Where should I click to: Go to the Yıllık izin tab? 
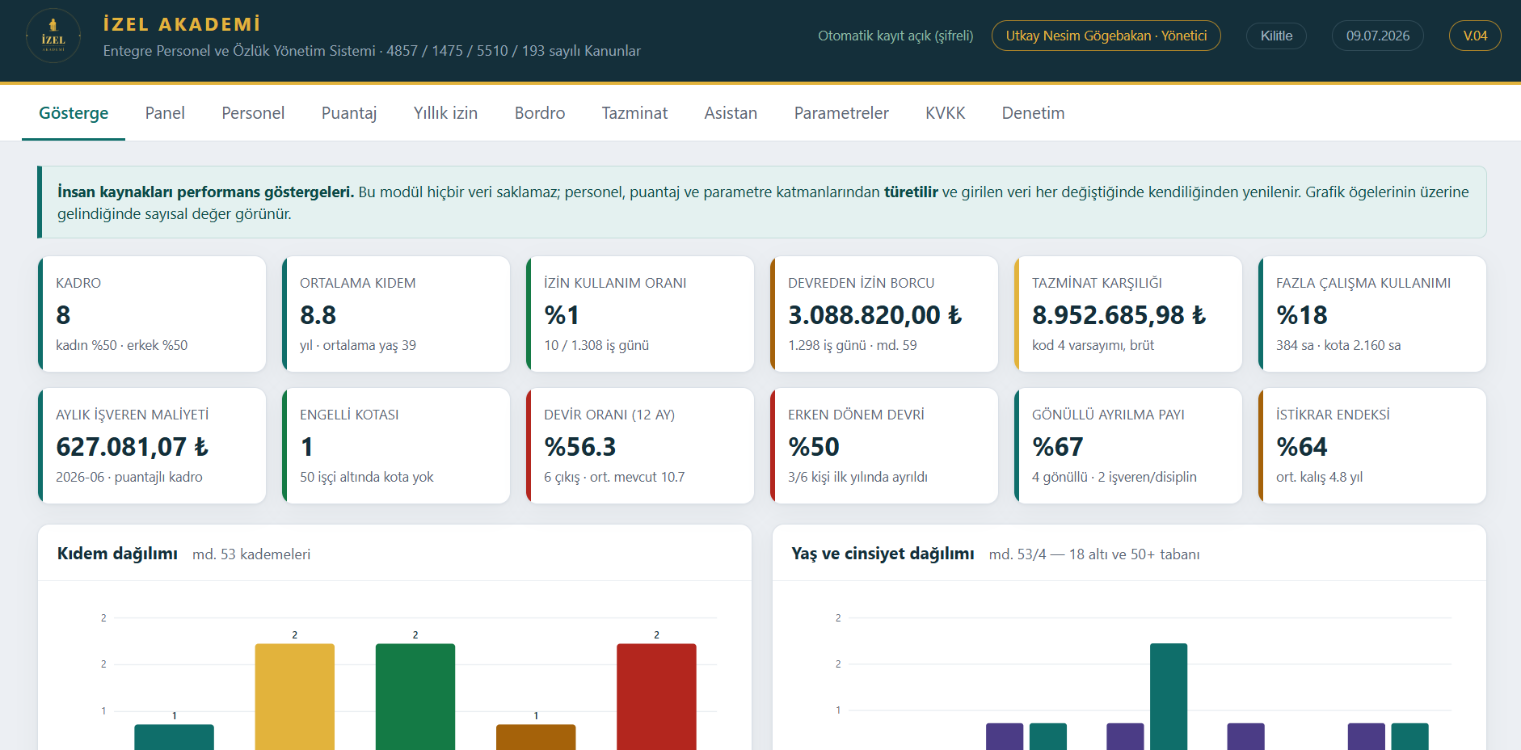pos(446,113)
